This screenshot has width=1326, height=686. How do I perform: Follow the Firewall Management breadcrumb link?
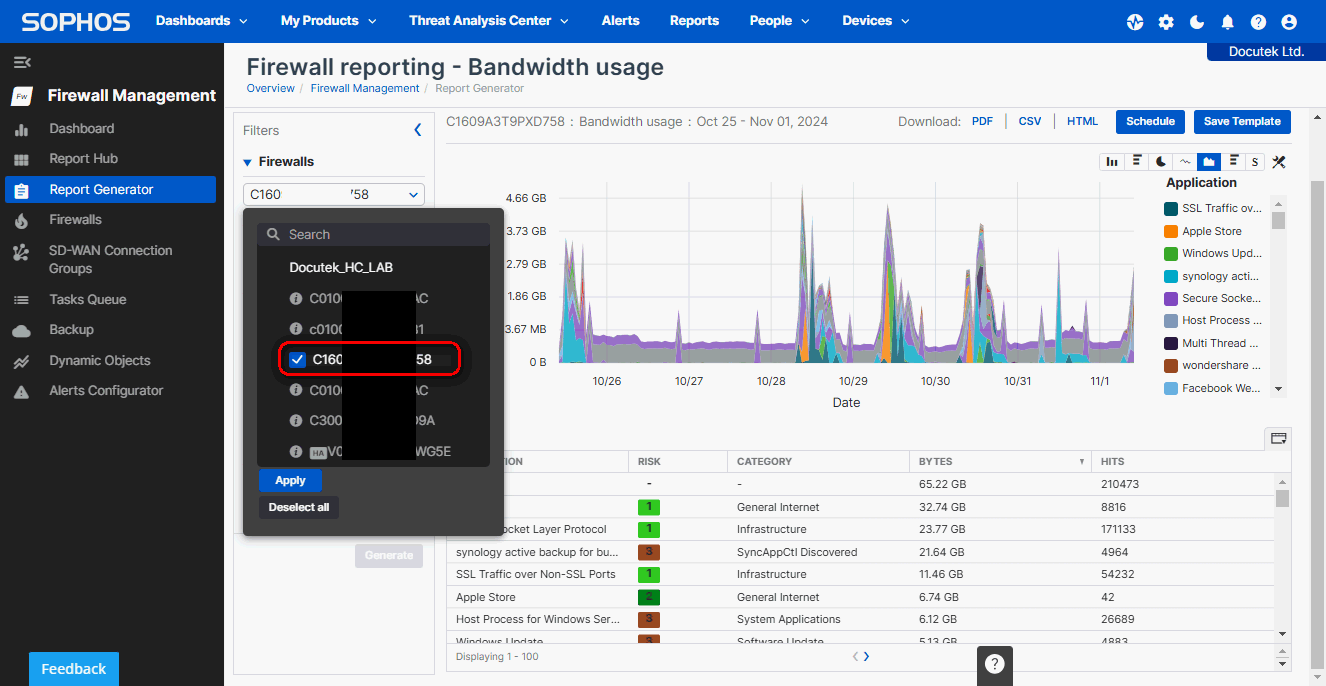pos(365,89)
